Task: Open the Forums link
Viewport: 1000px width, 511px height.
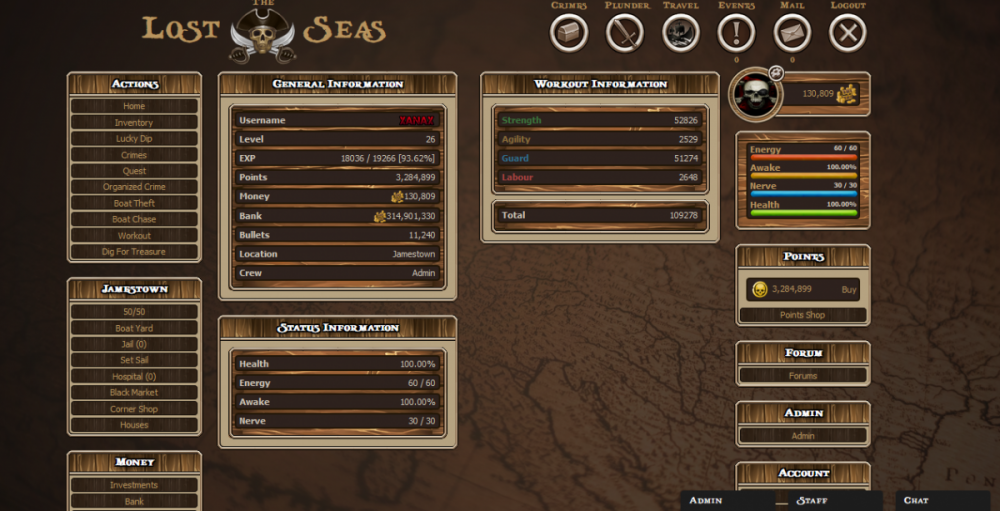Action: point(803,376)
